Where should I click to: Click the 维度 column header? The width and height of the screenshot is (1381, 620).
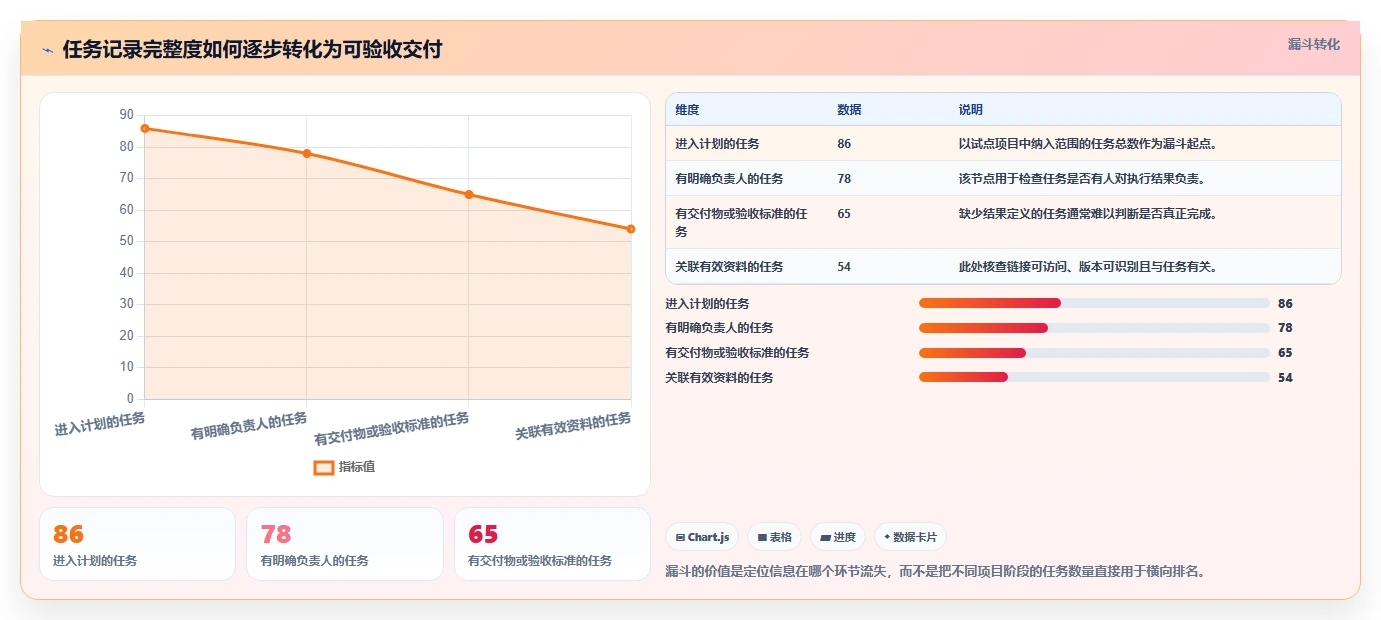pyautogui.click(x=687, y=110)
